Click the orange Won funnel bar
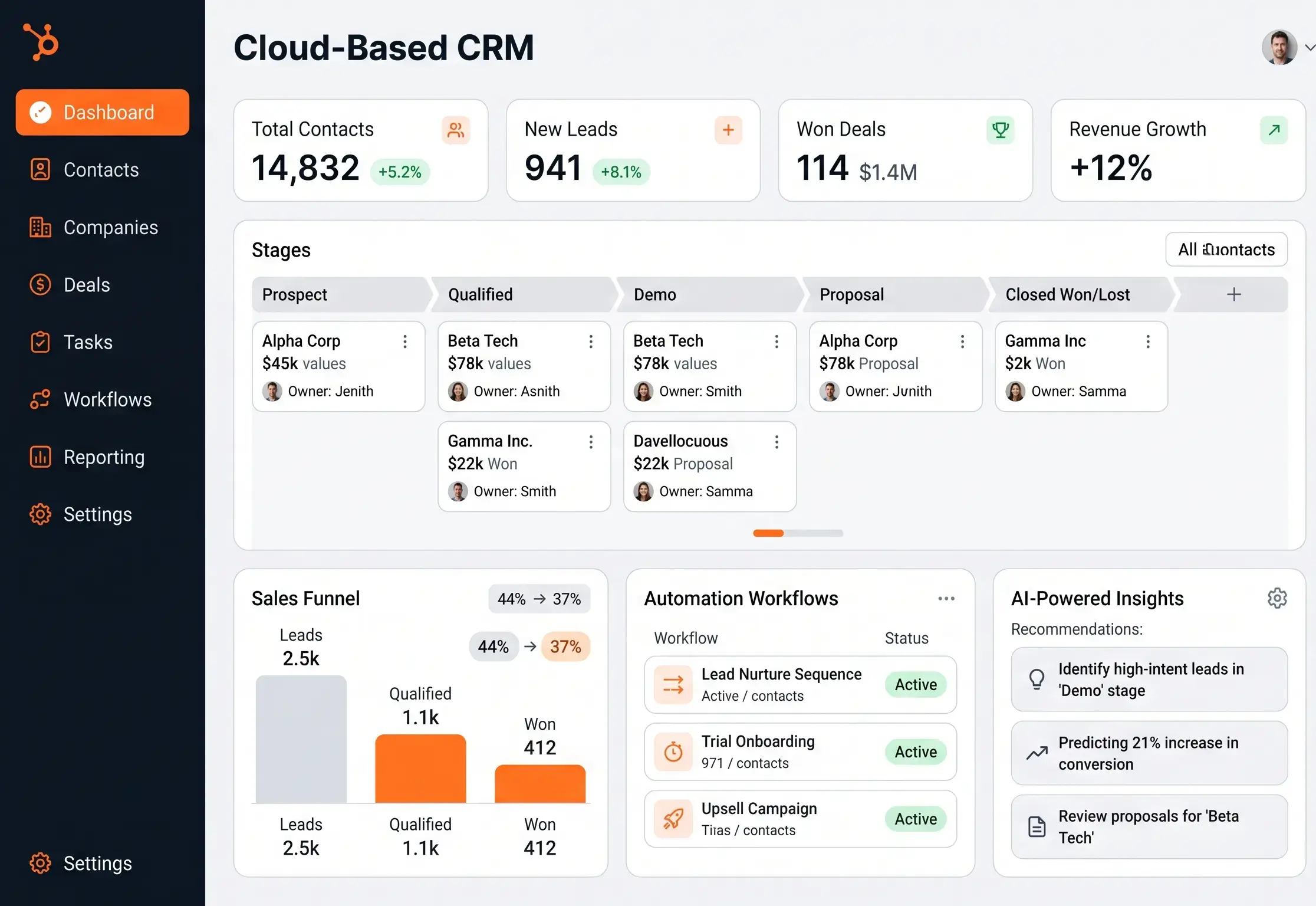1316x906 pixels. tap(540, 784)
